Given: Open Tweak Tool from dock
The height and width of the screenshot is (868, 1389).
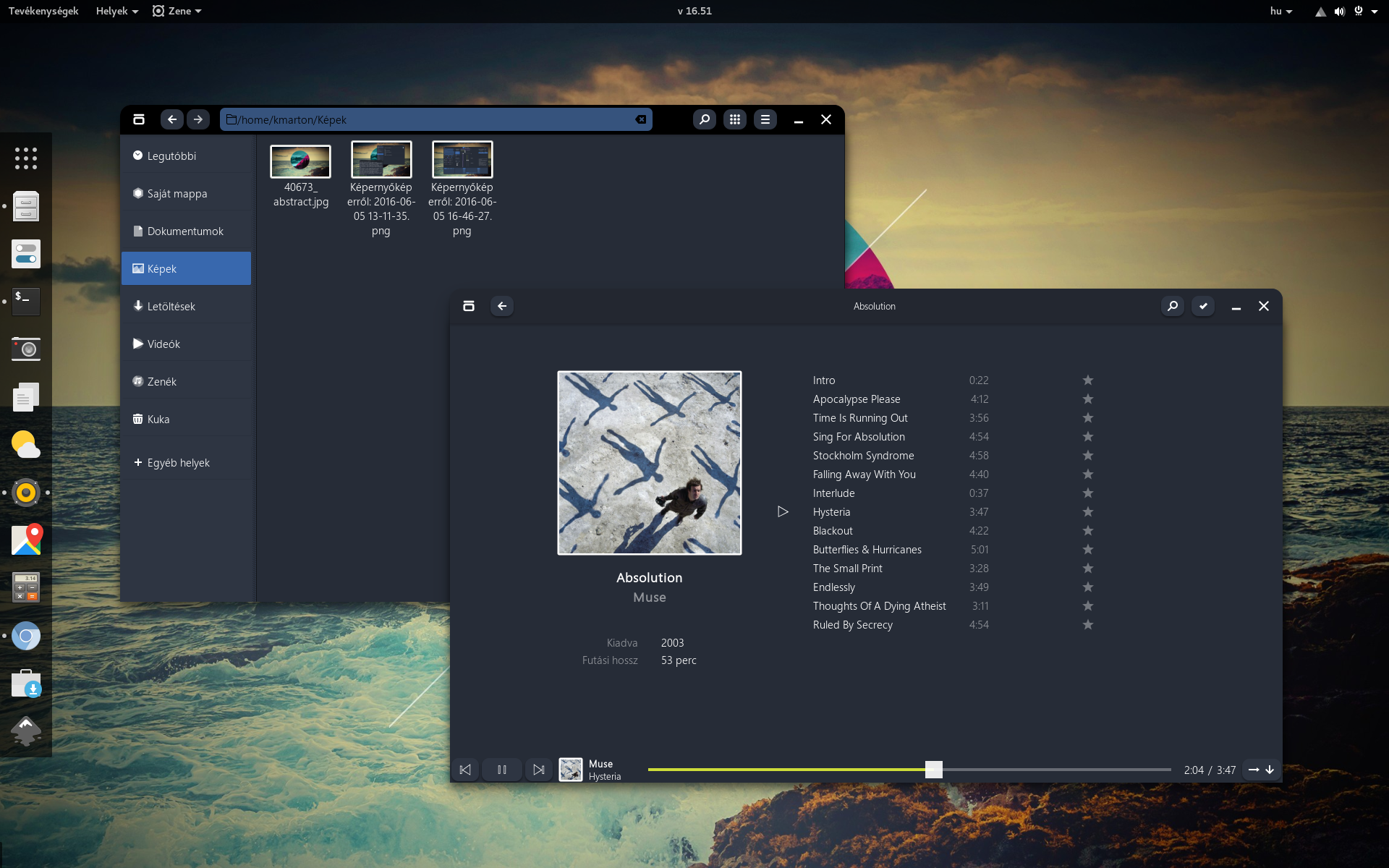Looking at the screenshot, I should [26, 254].
